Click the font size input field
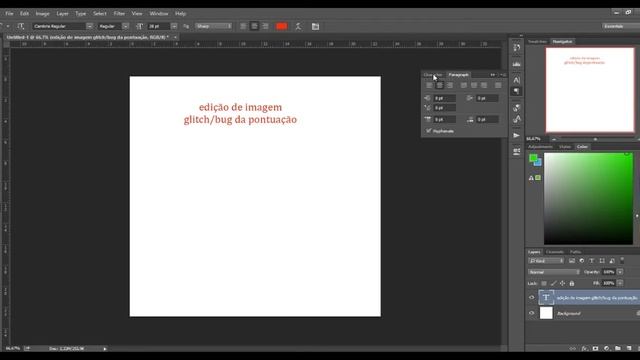This screenshot has width=640, height=360. coord(159,26)
